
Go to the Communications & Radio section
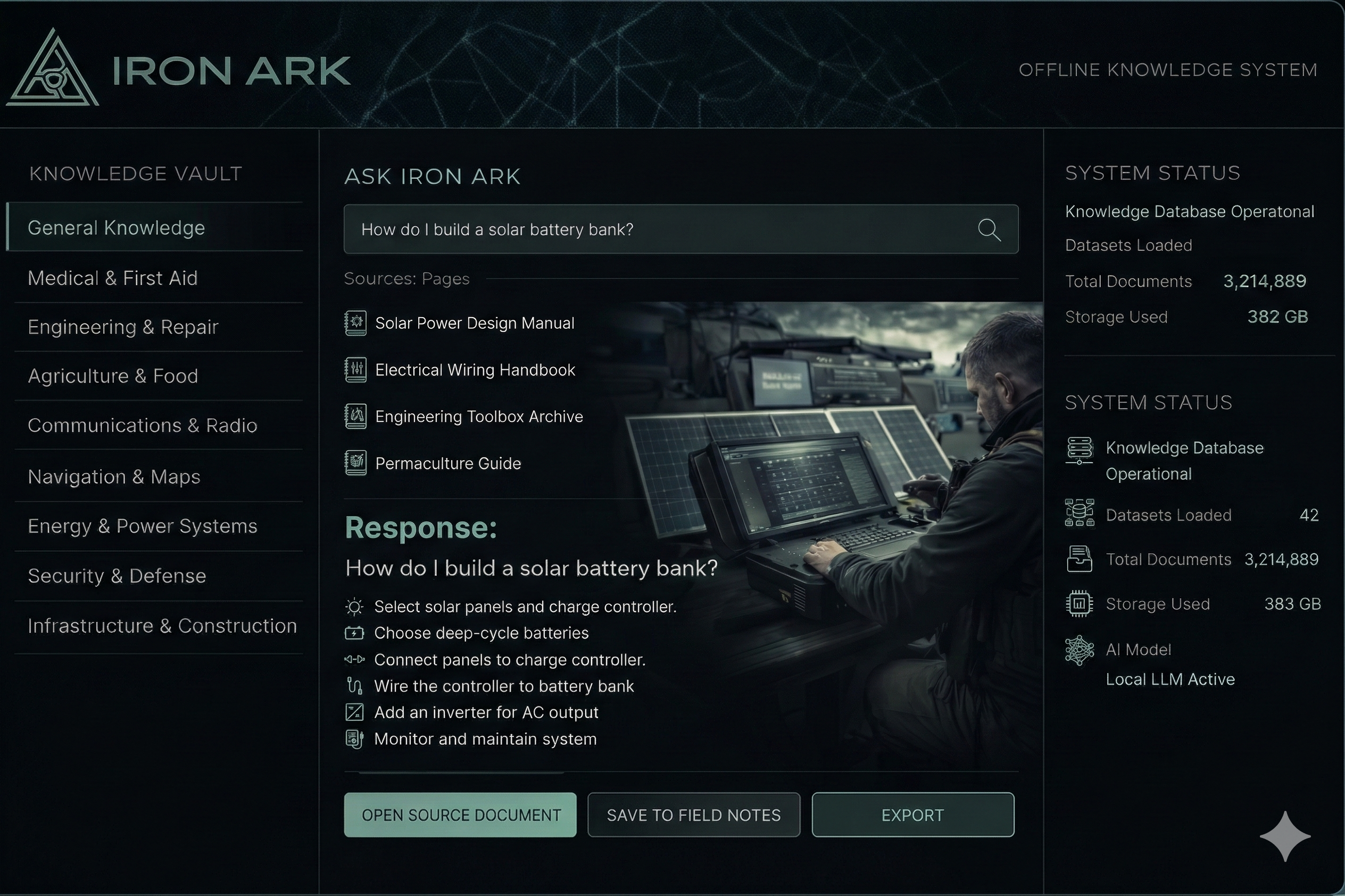142,426
